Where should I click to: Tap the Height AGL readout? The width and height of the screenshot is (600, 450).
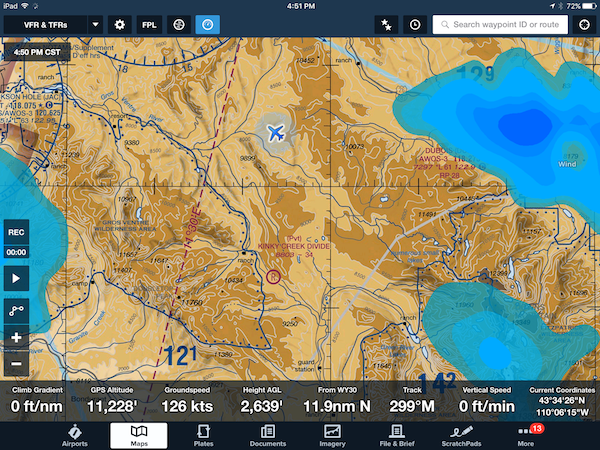[262, 401]
